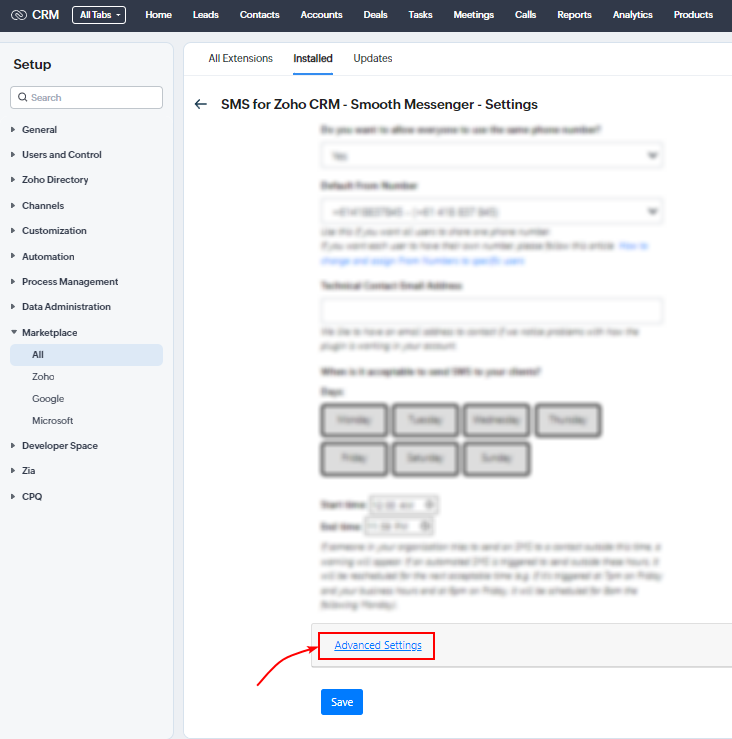Screen dimensions: 732x739
Task: Switch to the Updates tab
Action: [x=372, y=58]
